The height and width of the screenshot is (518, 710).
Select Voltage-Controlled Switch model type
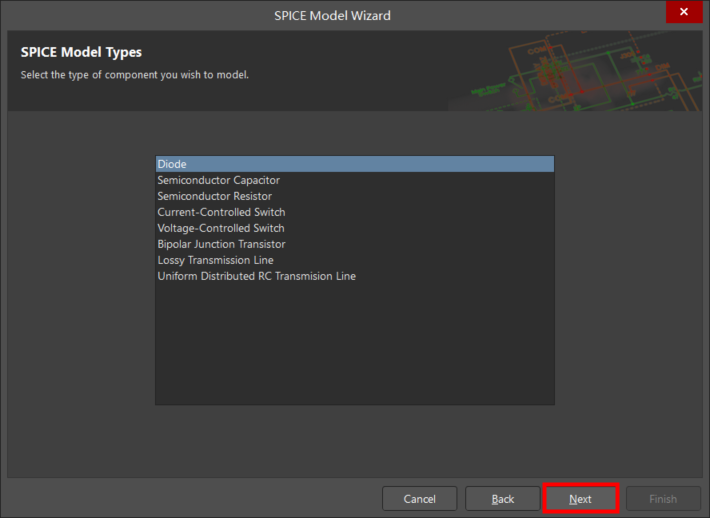pos(221,228)
